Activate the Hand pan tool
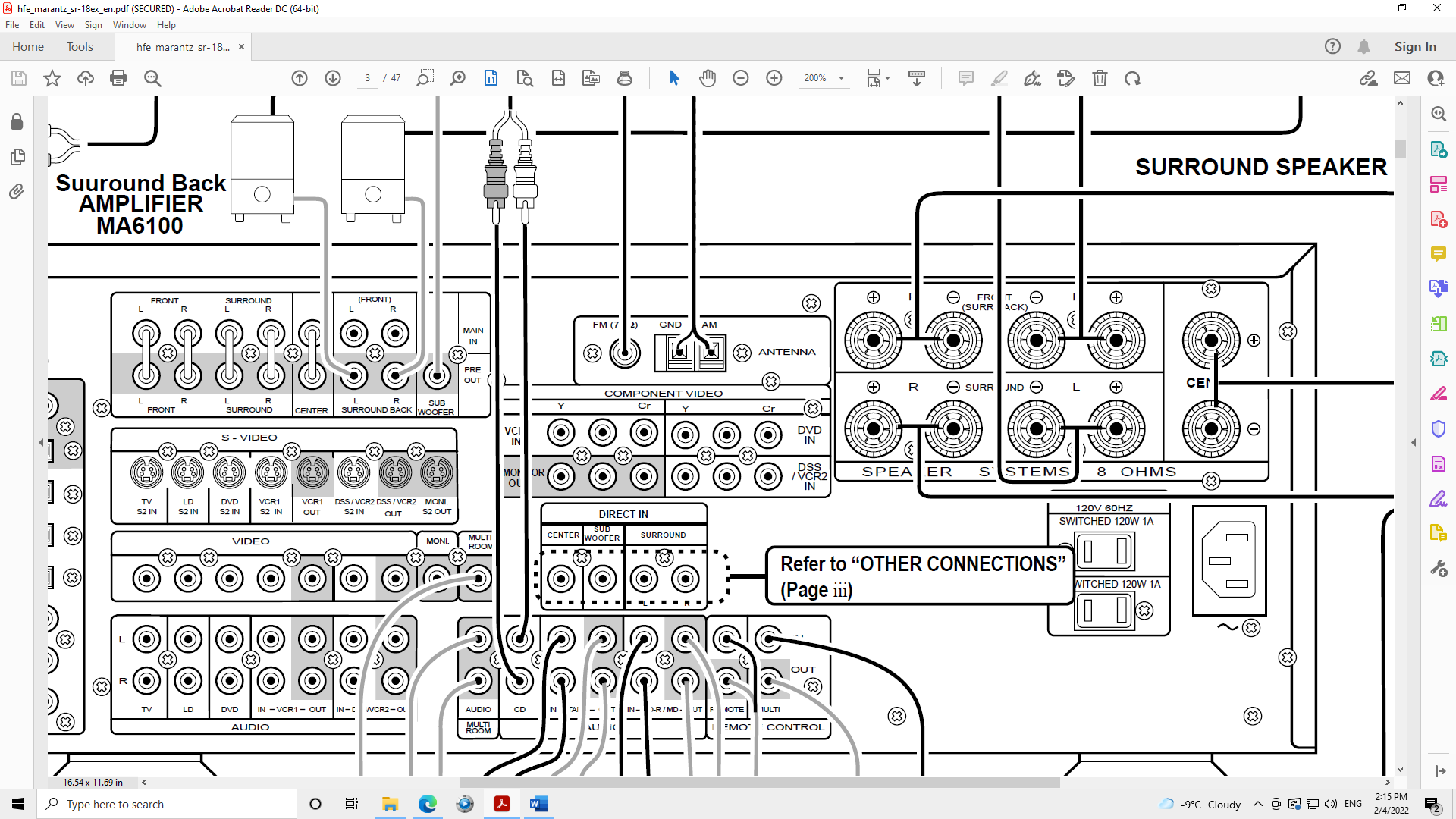Image resolution: width=1456 pixels, height=819 pixels. [708, 78]
